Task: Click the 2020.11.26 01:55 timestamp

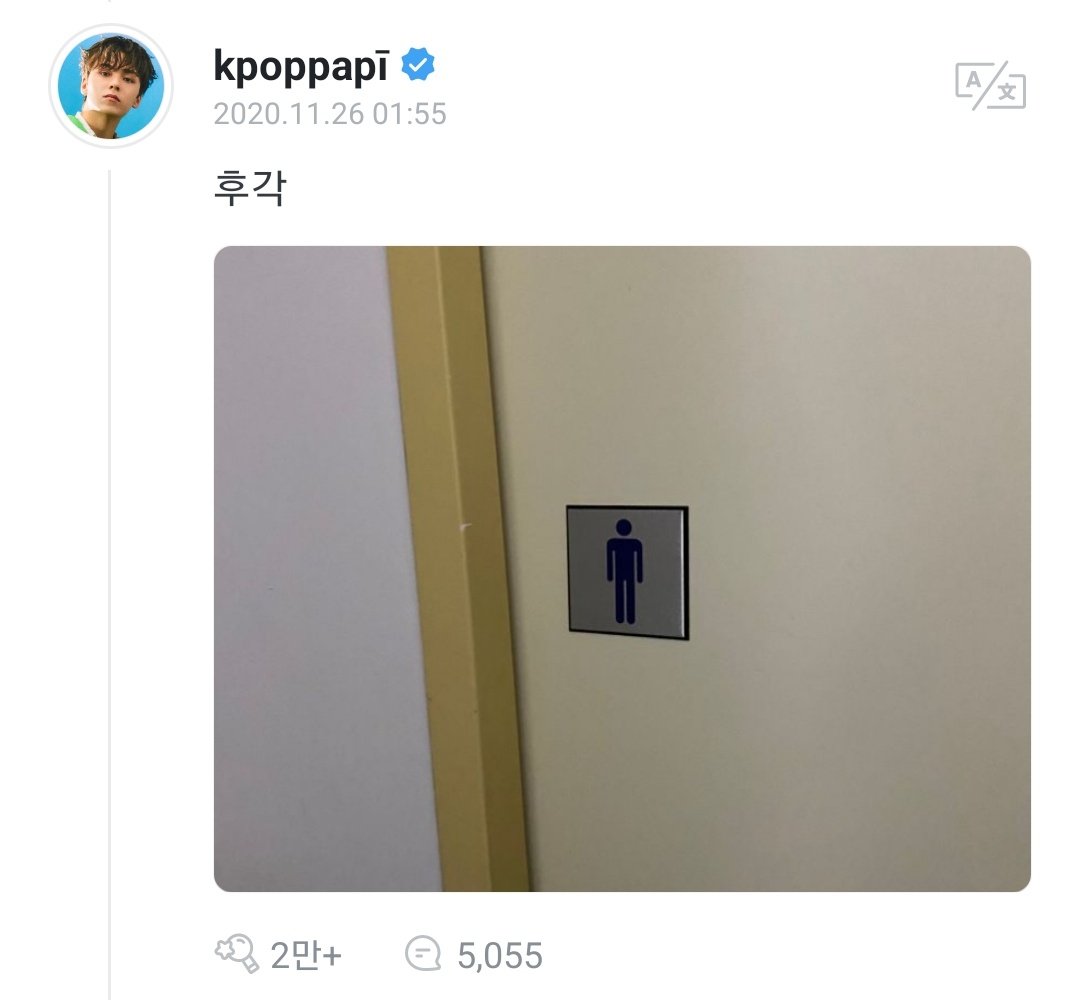Action: [x=330, y=114]
